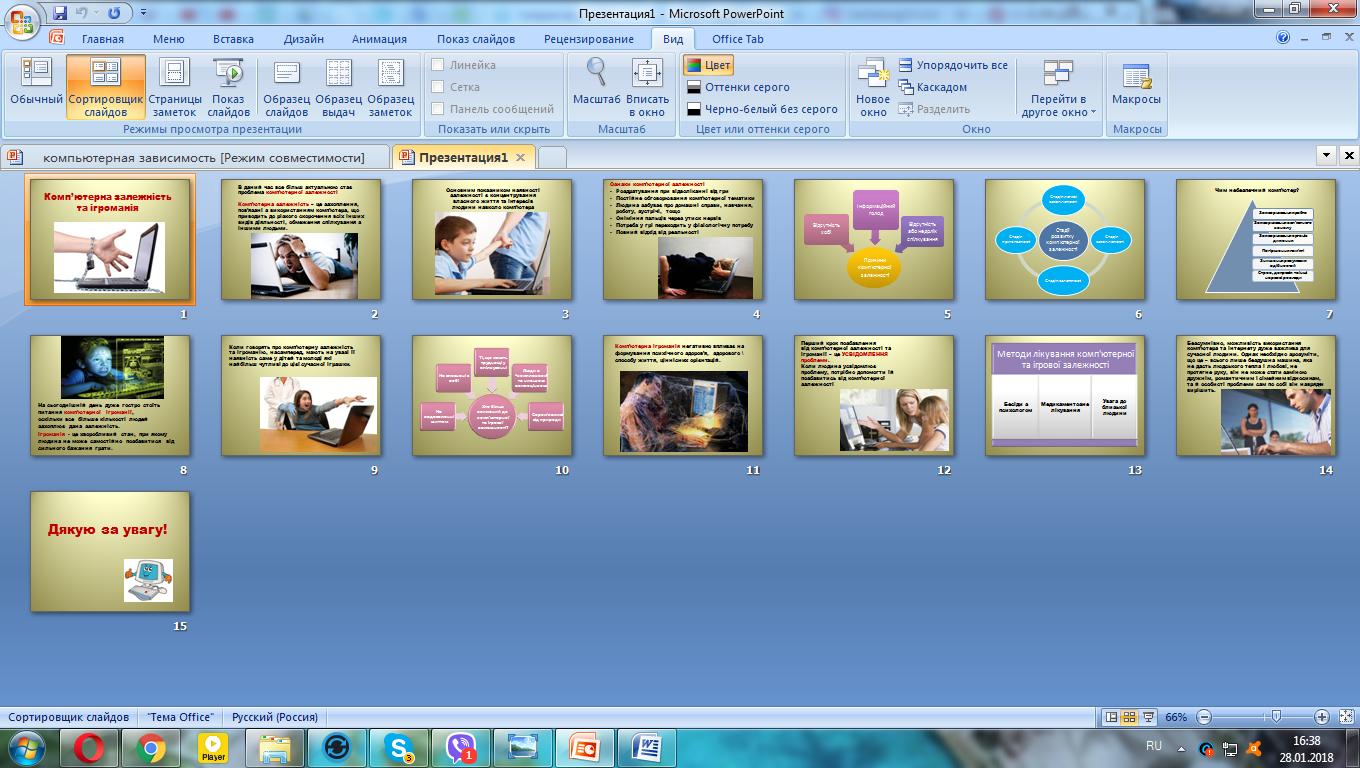
Task: Open the document tab list dropdown arrow
Action: pyautogui.click(x=1328, y=156)
